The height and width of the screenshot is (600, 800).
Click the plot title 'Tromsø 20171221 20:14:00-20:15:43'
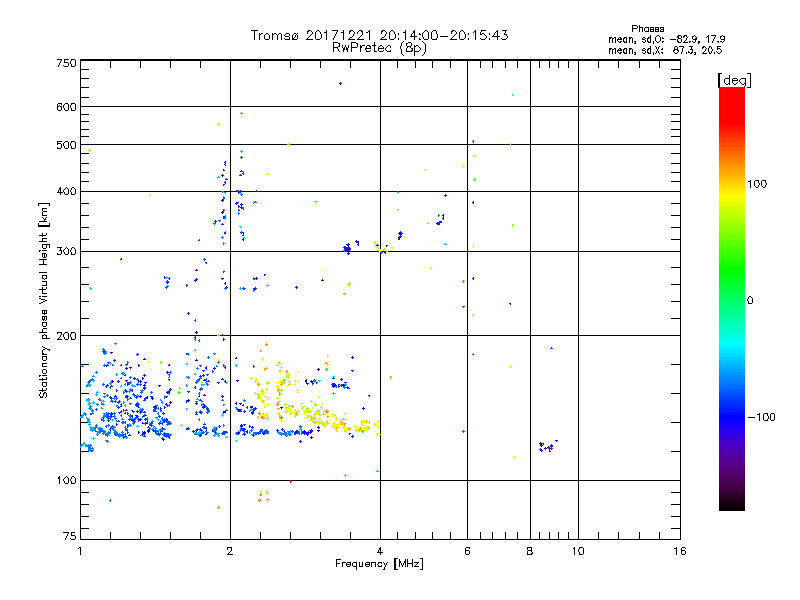point(379,35)
